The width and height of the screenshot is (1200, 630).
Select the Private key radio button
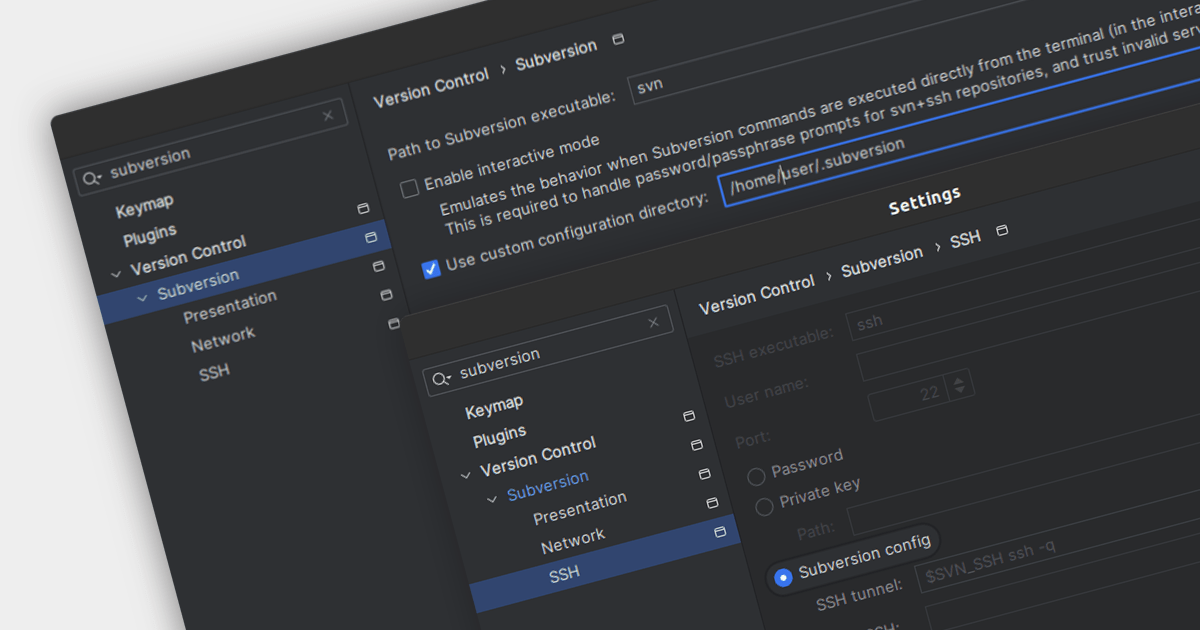coord(764,507)
